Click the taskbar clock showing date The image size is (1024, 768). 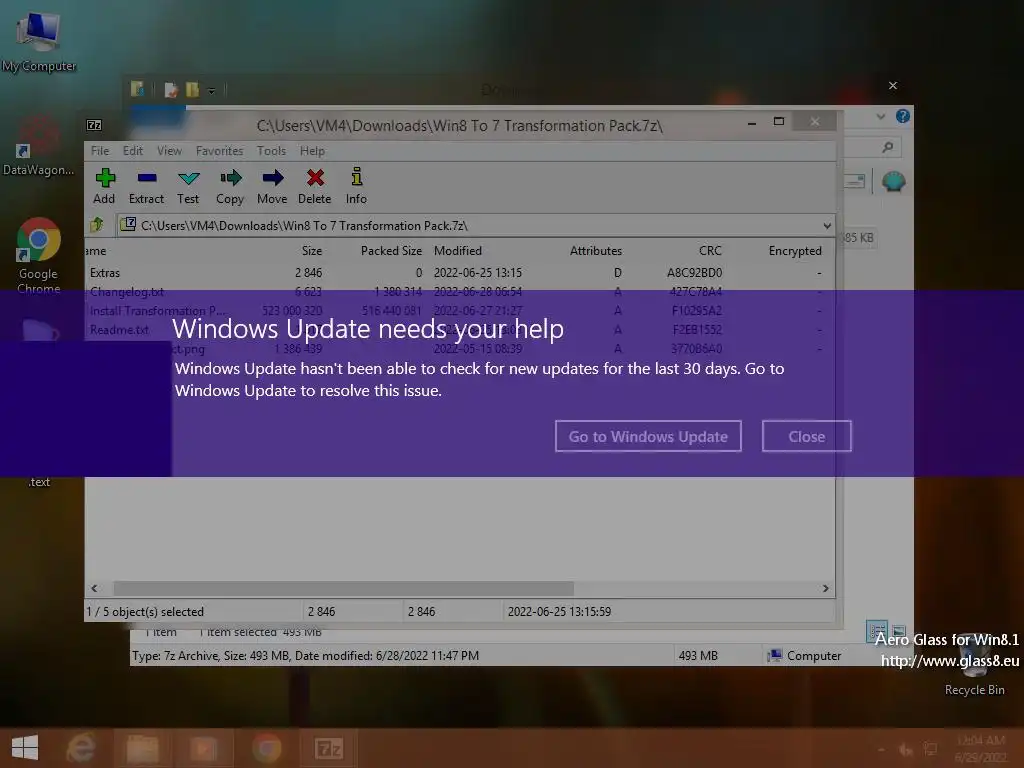click(981, 749)
